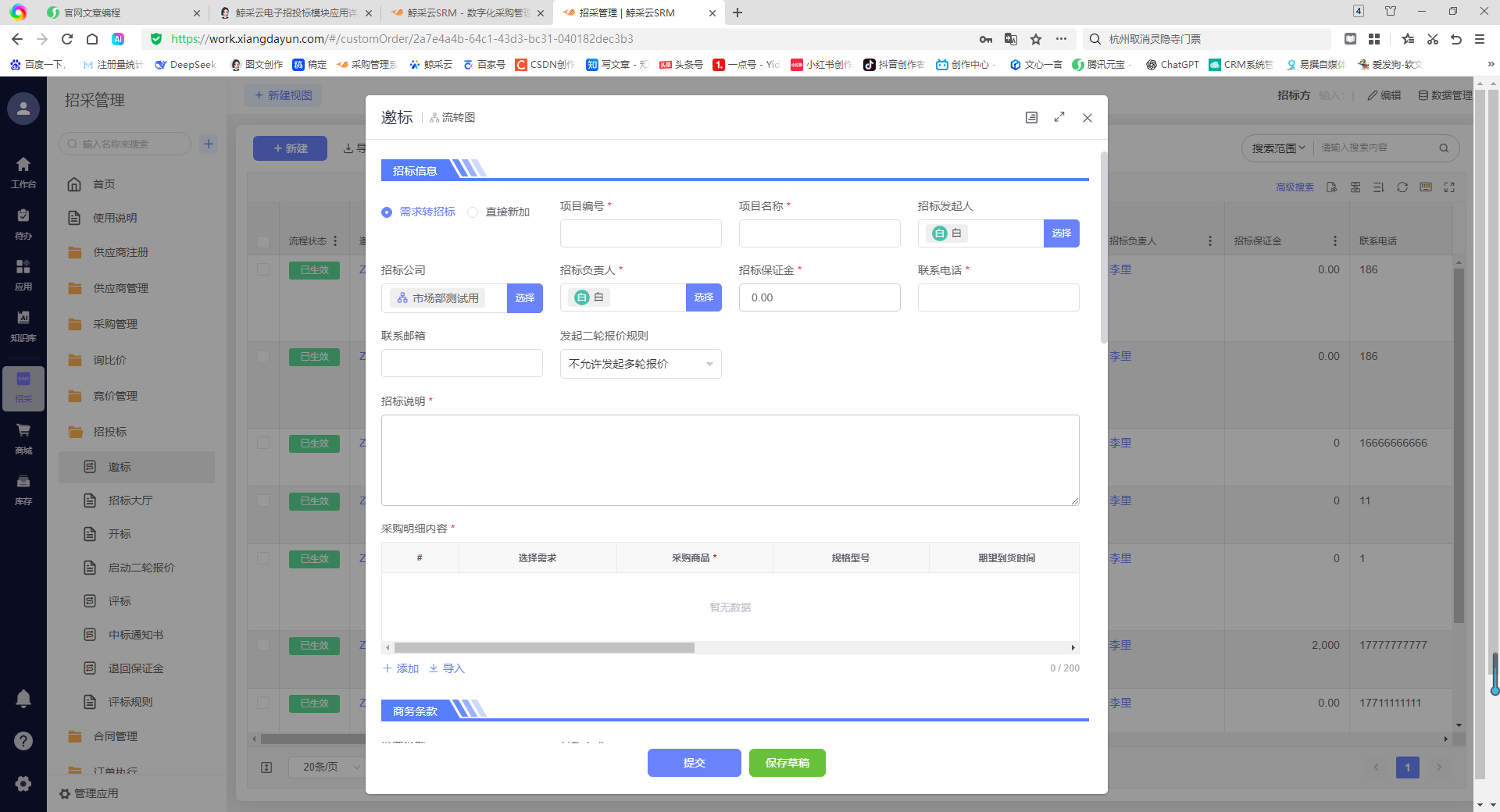The height and width of the screenshot is (812, 1500).
Task: Click the form layout icon in dialog header
Action: click(x=1031, y=117)
